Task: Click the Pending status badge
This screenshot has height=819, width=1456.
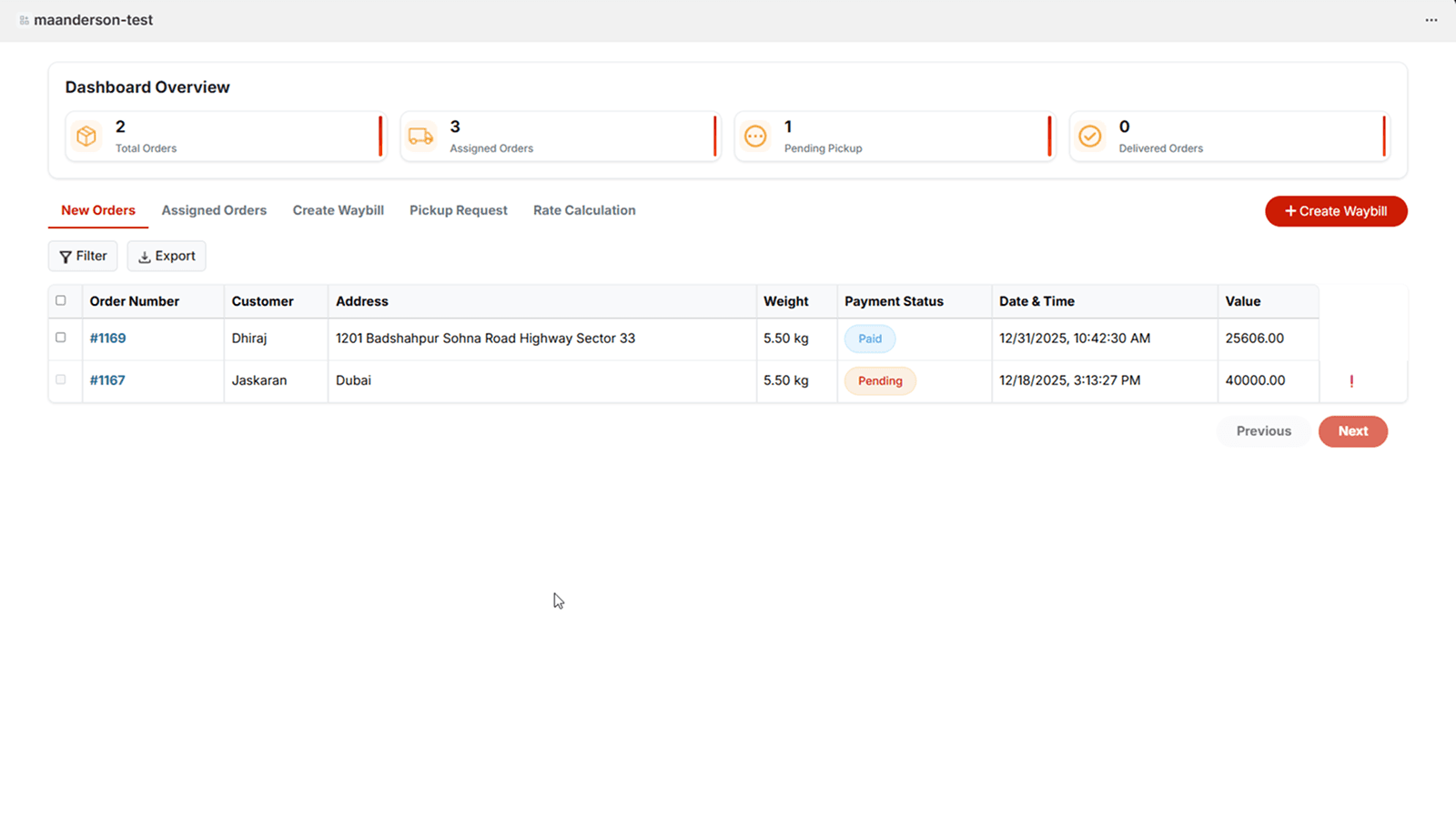Action: click(880, 380)
